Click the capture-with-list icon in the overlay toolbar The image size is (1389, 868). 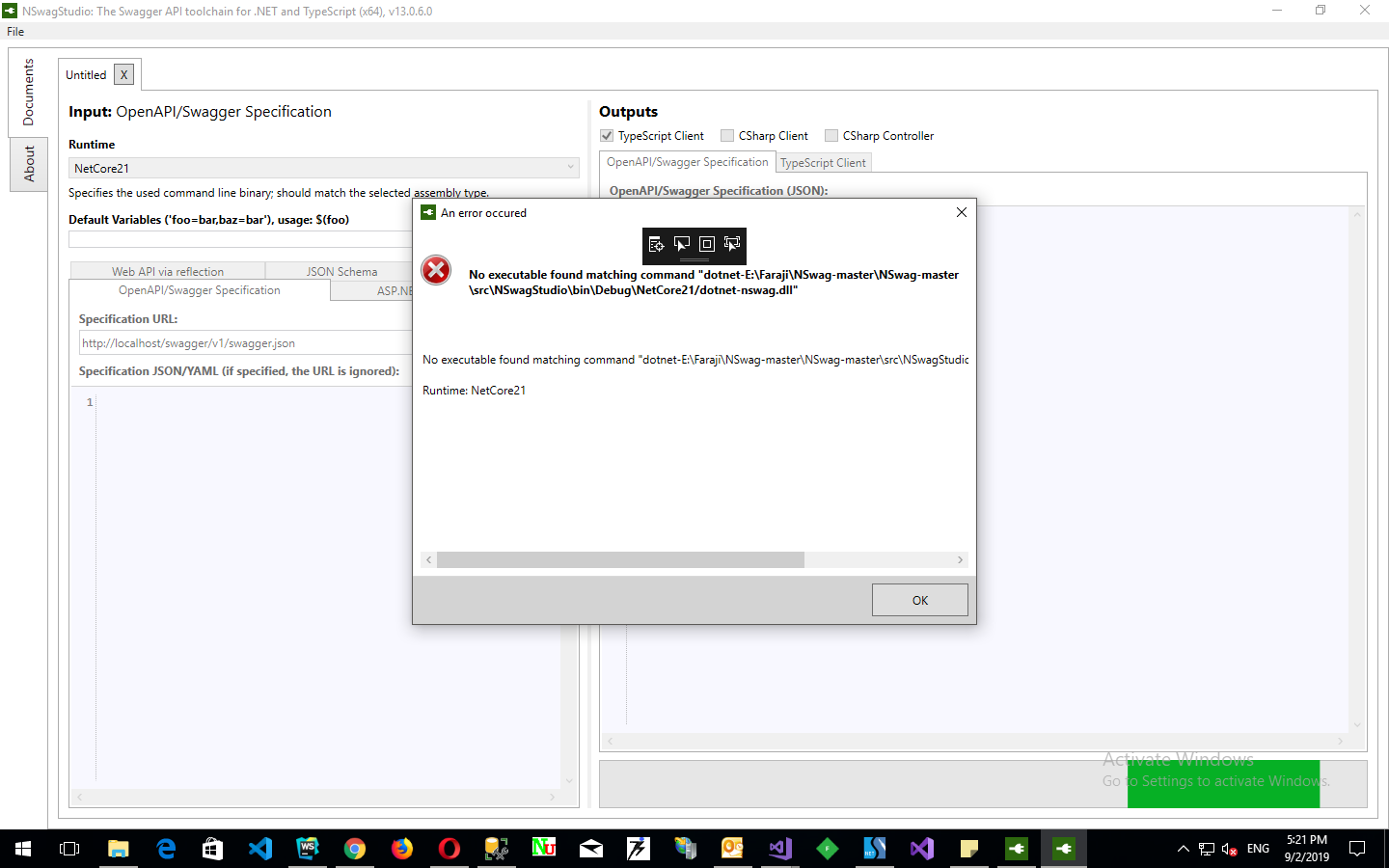tap(657, 246)
